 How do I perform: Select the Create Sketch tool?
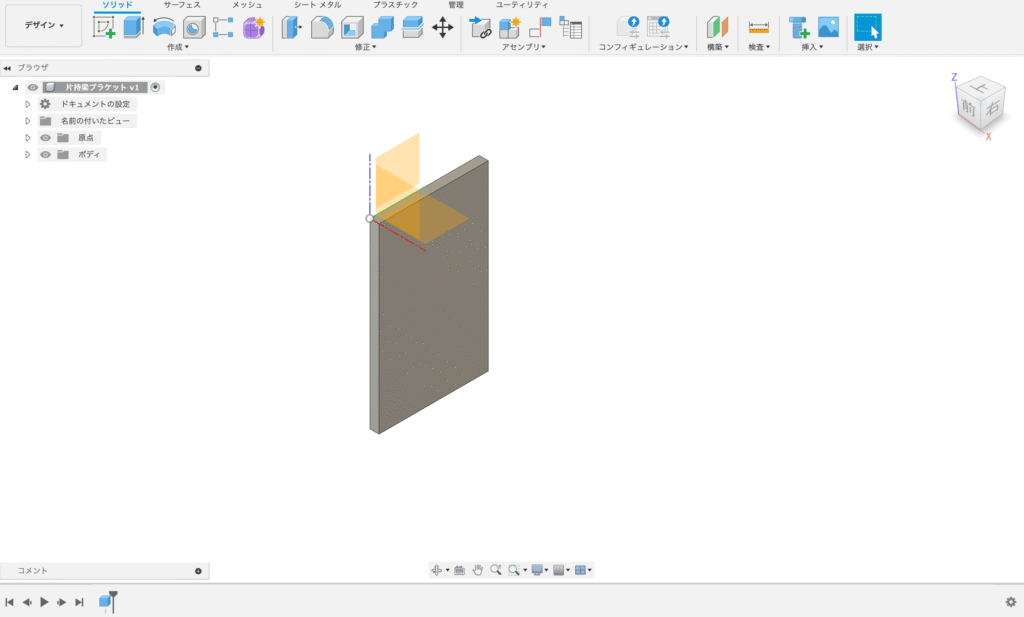pos(104,27)
